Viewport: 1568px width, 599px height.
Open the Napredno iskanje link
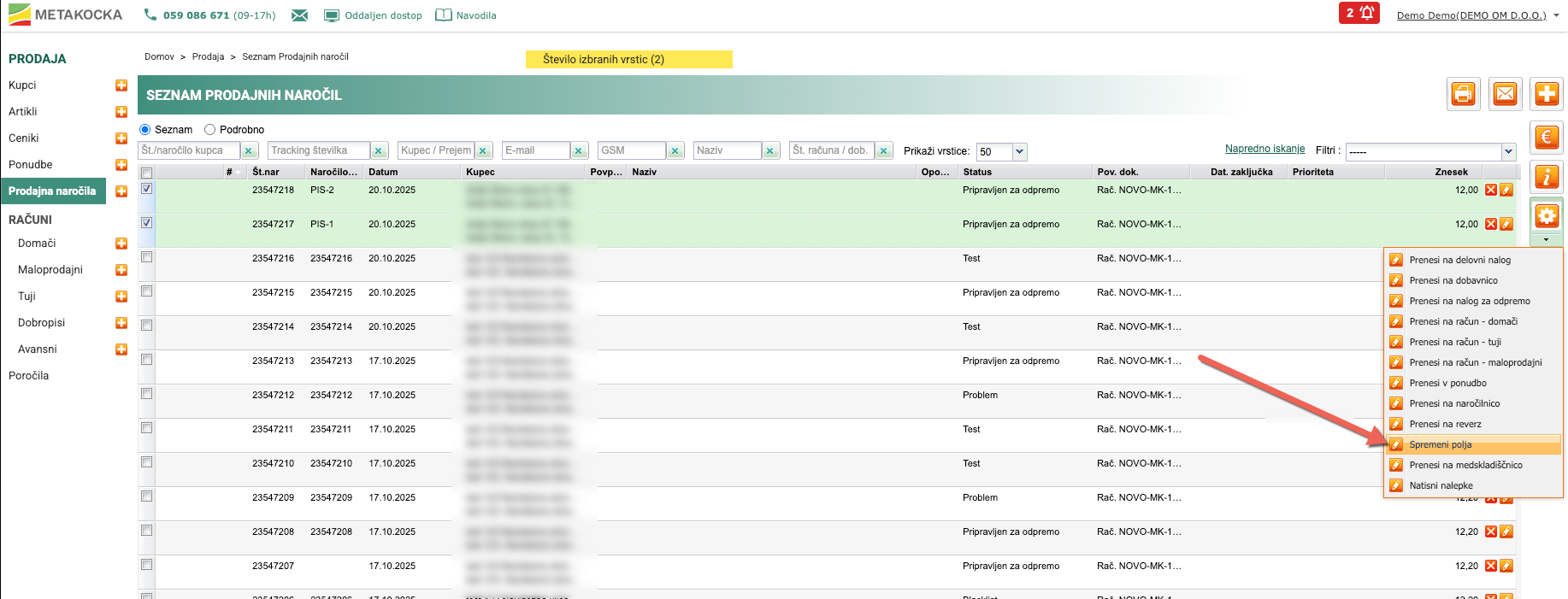pos(1264,149)
